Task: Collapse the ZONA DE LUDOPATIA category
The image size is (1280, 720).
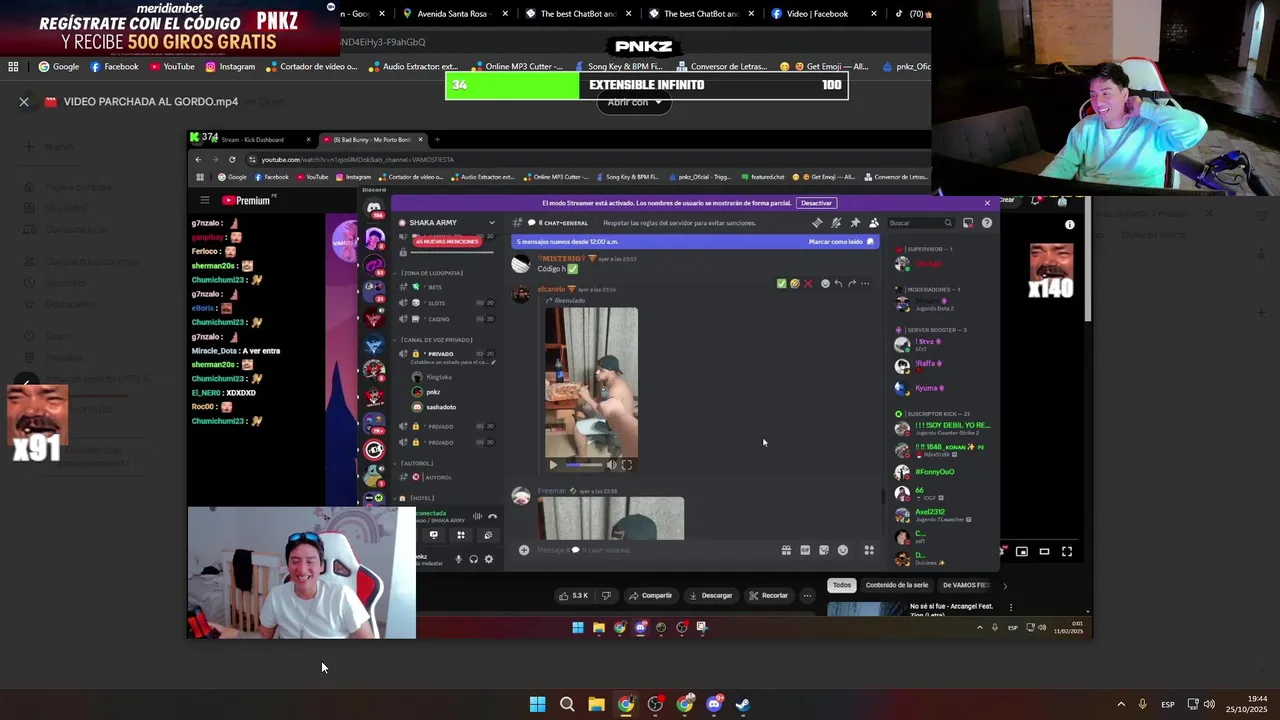Action: coord(430,273)
